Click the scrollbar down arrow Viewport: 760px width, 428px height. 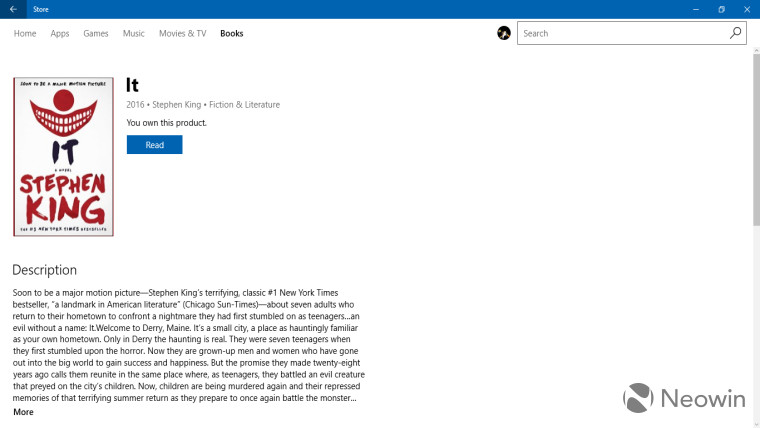click(x=756, y=424)
